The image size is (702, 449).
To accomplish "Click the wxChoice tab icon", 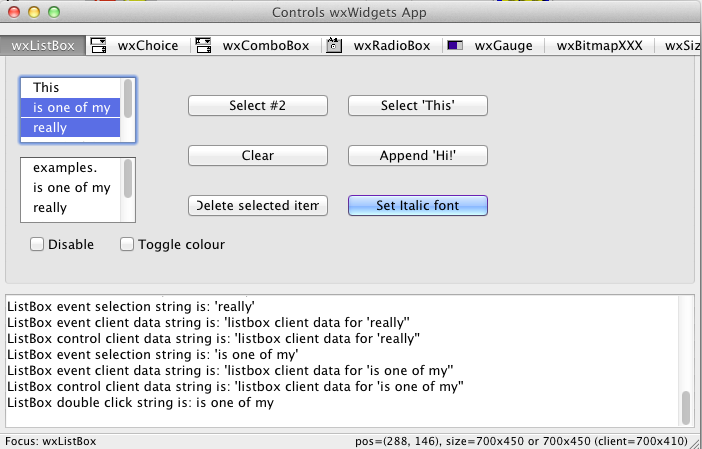I will (x=98, y=46).
